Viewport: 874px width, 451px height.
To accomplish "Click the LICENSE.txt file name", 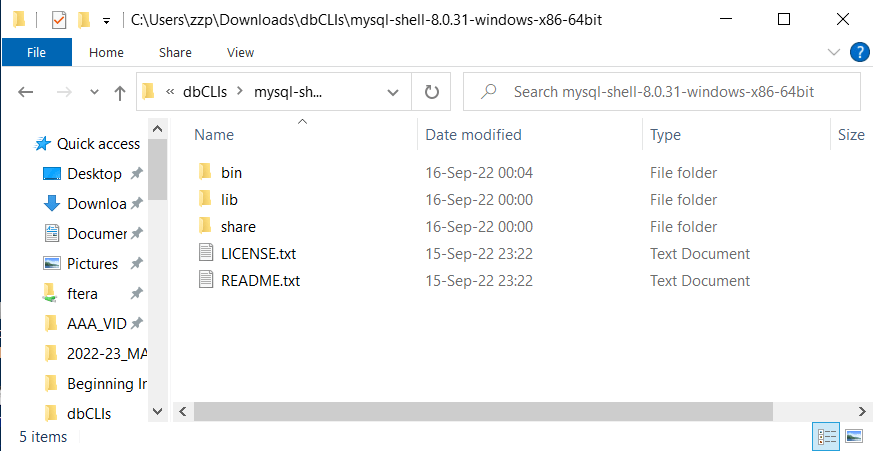I will click(x=259, y=254).
